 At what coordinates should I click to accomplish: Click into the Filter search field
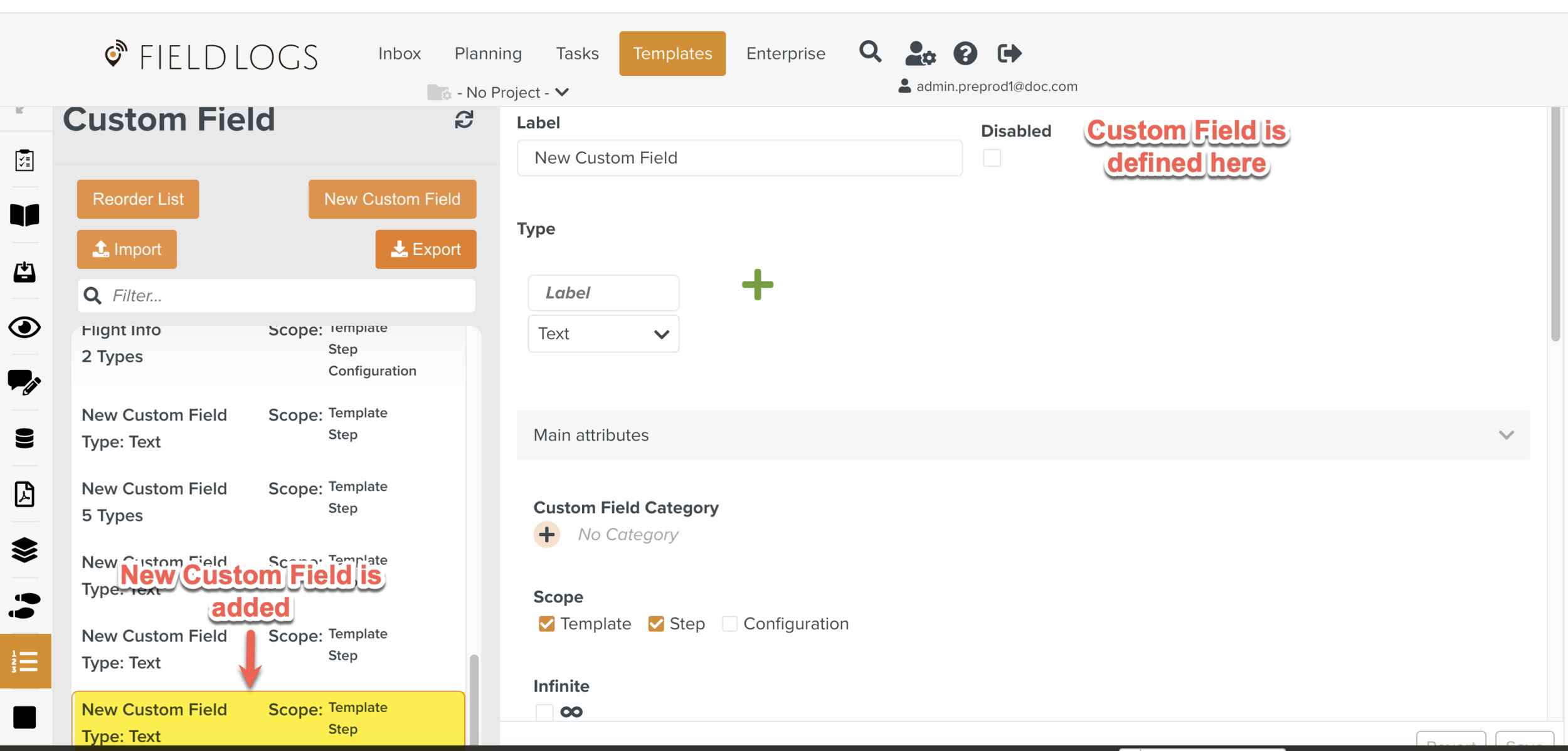289,296
